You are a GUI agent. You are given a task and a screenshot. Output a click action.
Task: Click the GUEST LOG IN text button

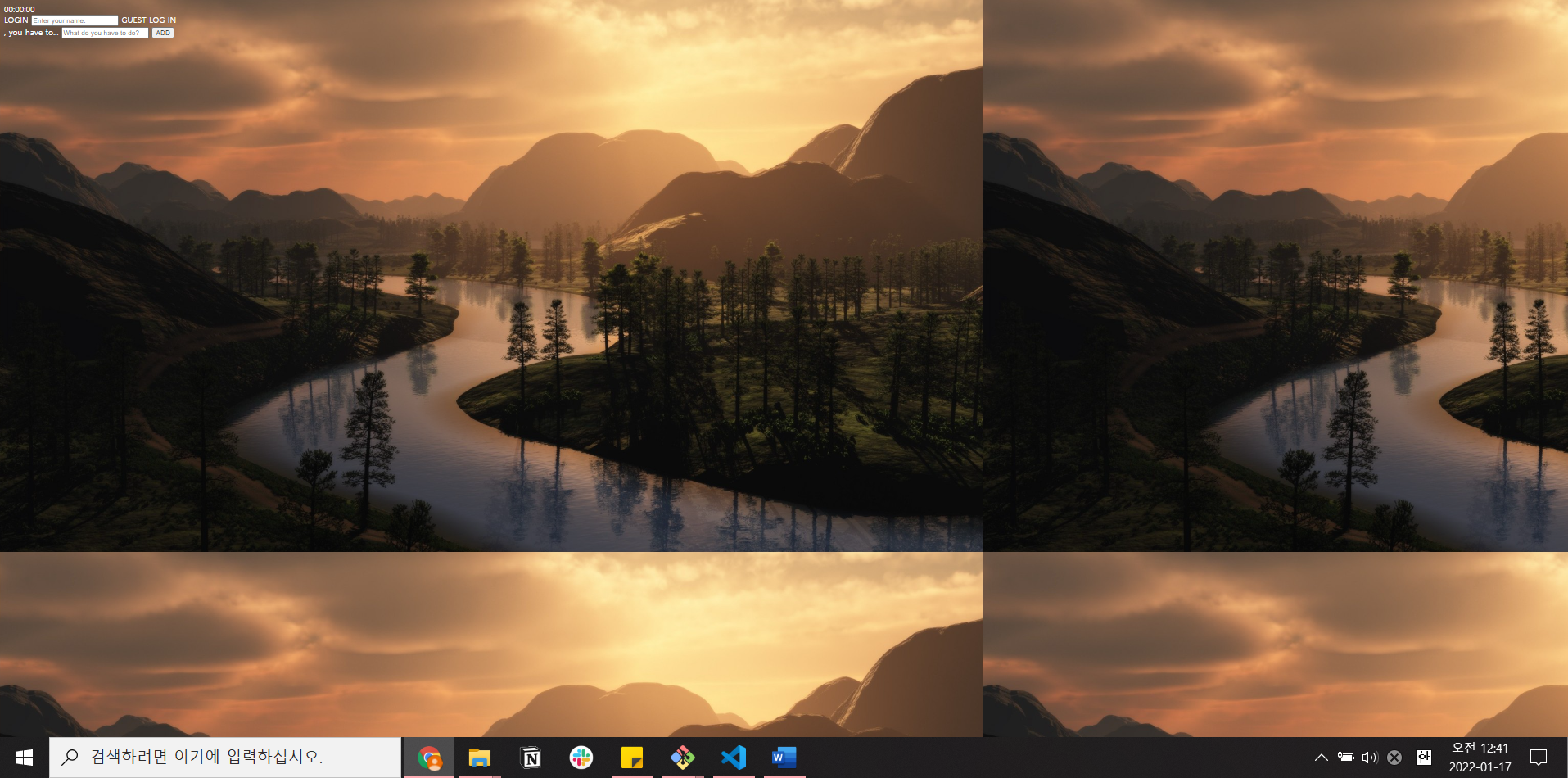pos(148,20)
